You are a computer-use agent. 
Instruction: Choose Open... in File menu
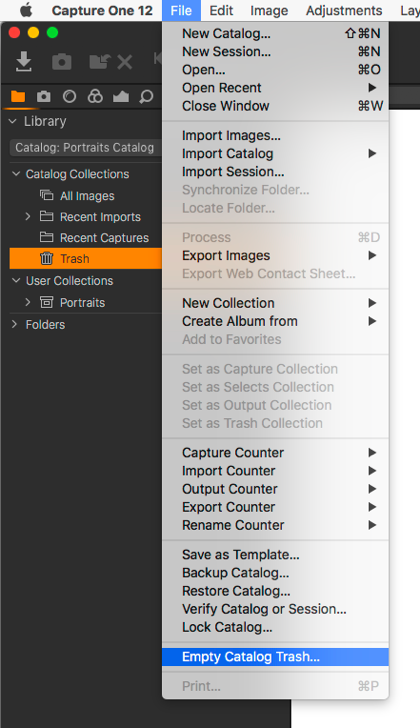point(275,70)
